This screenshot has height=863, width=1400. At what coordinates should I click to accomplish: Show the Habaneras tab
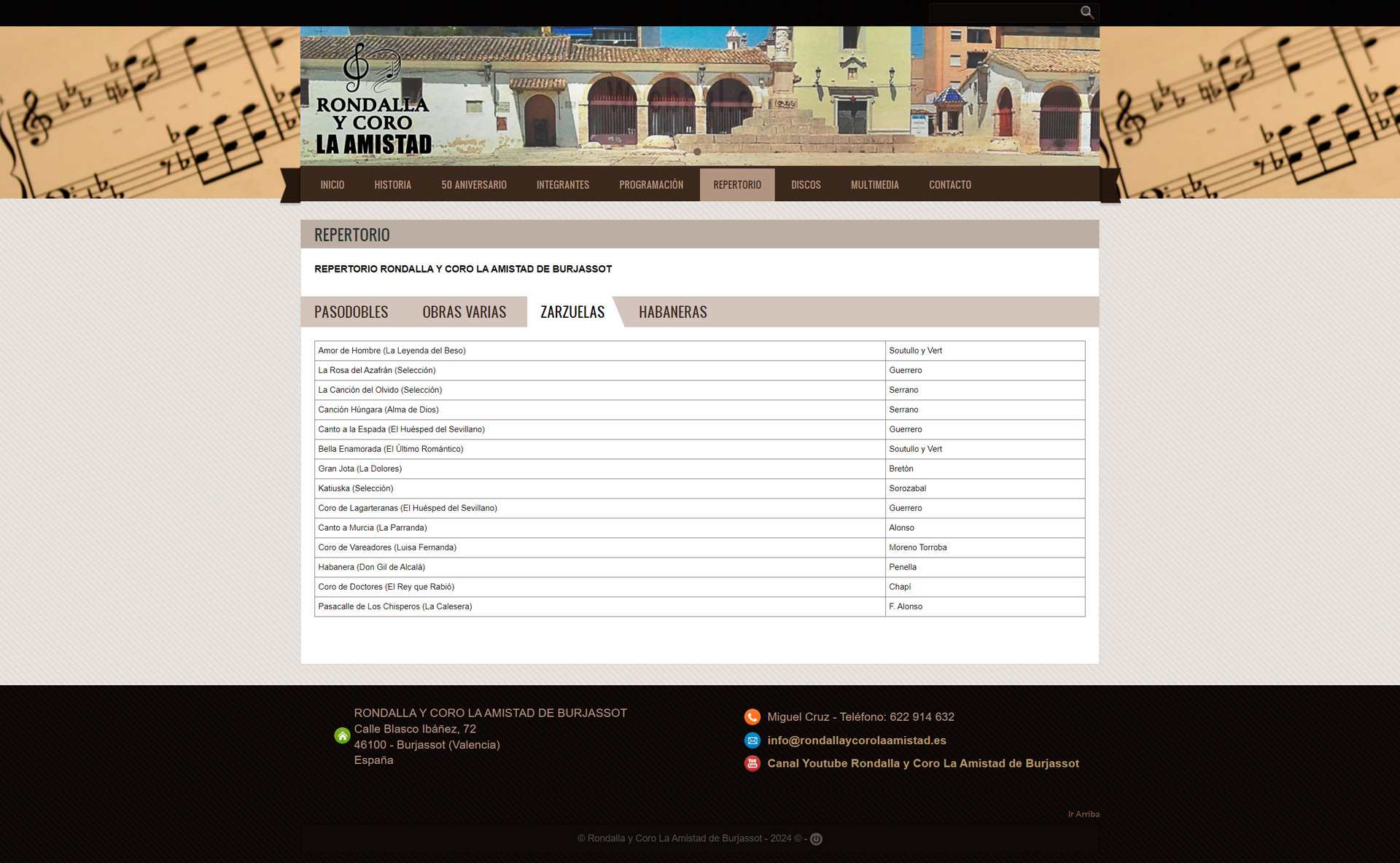[x=672, y=312]
